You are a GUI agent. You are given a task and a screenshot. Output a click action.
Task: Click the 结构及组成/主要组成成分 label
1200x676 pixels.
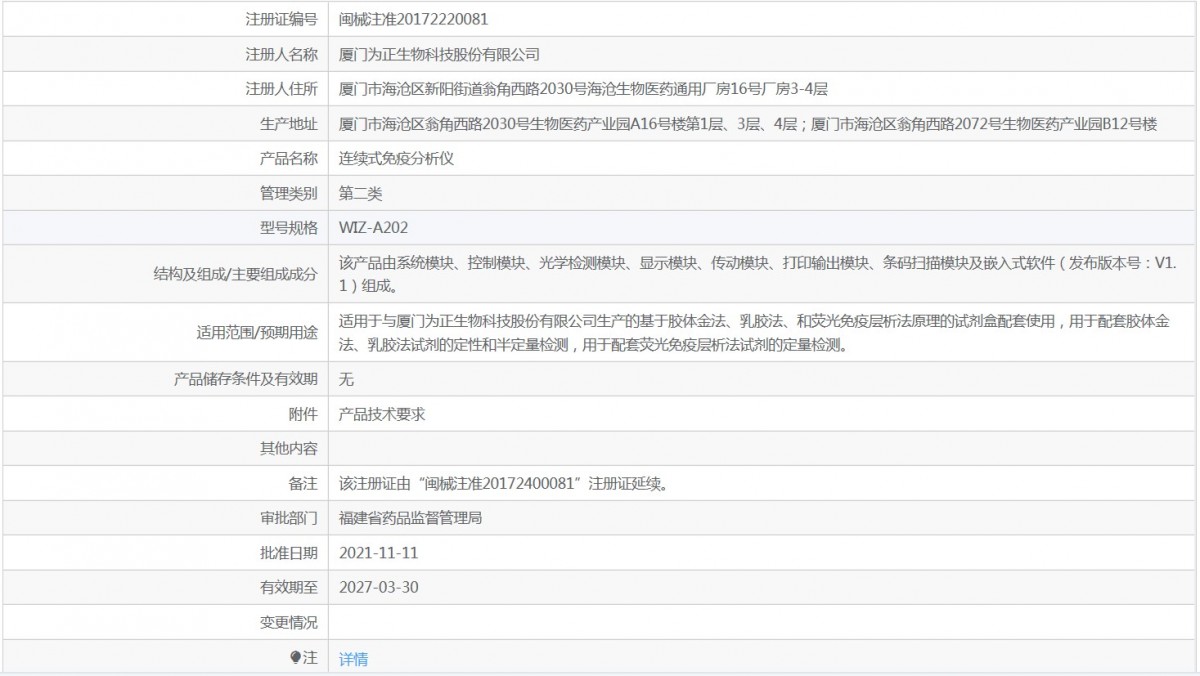click(x=234, y=274)
